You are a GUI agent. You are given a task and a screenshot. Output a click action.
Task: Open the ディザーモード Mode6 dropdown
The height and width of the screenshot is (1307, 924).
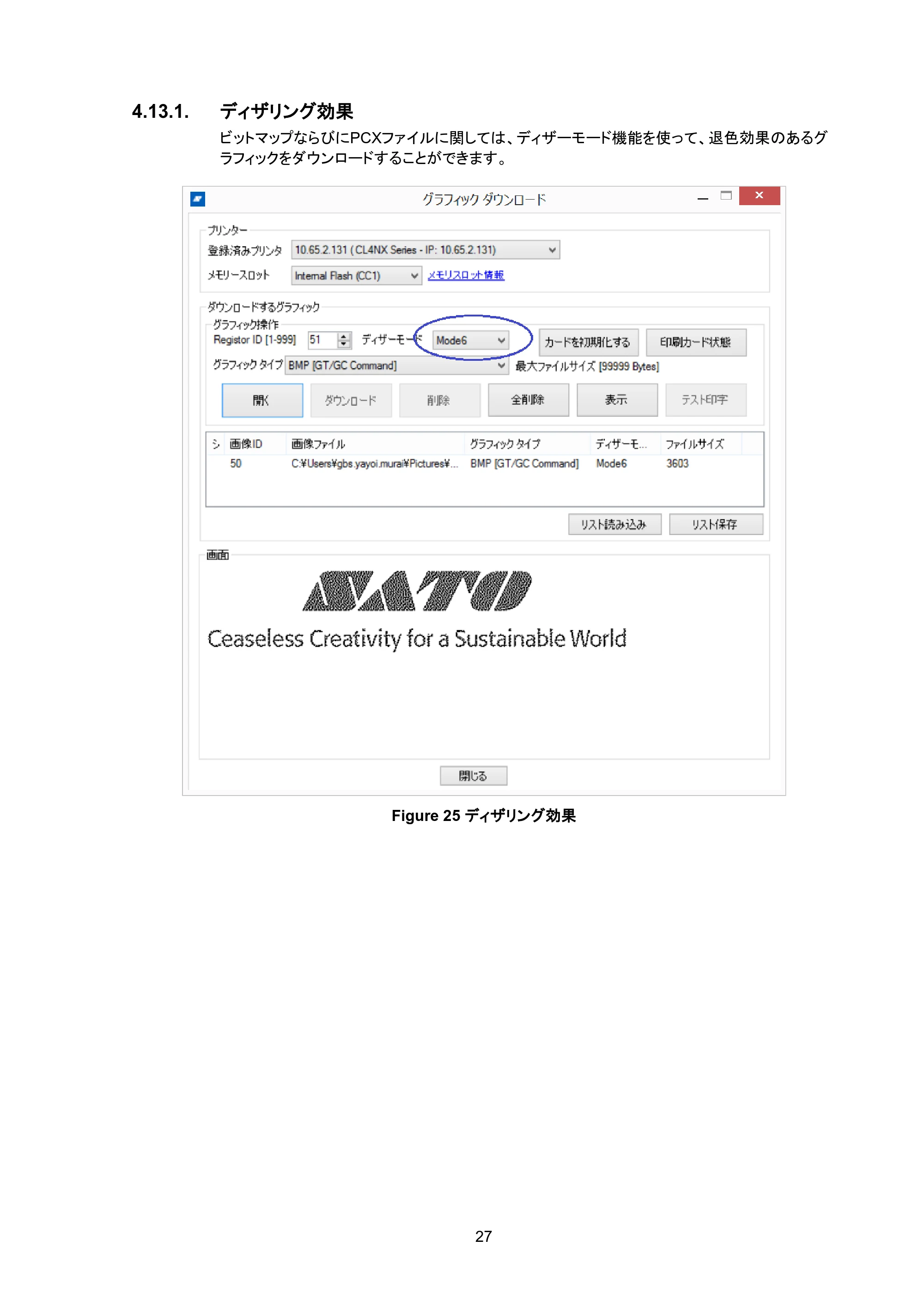click(470, 340)
